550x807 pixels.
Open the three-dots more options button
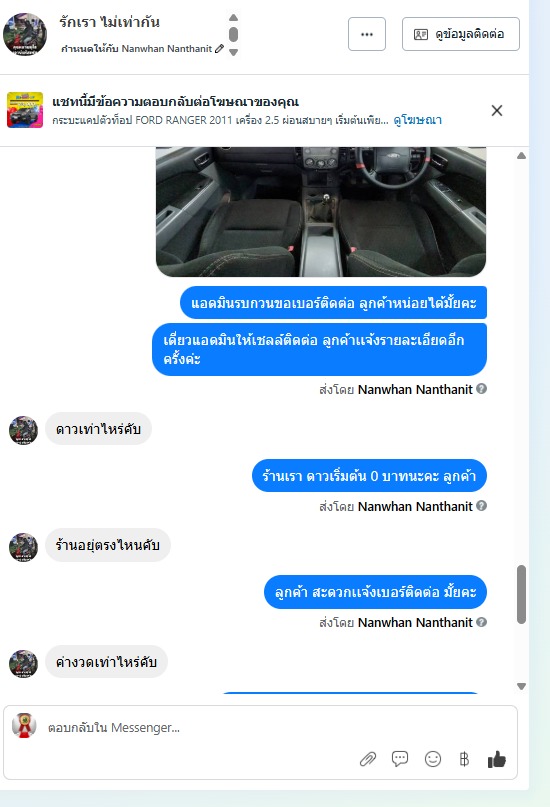pos(367,34)
